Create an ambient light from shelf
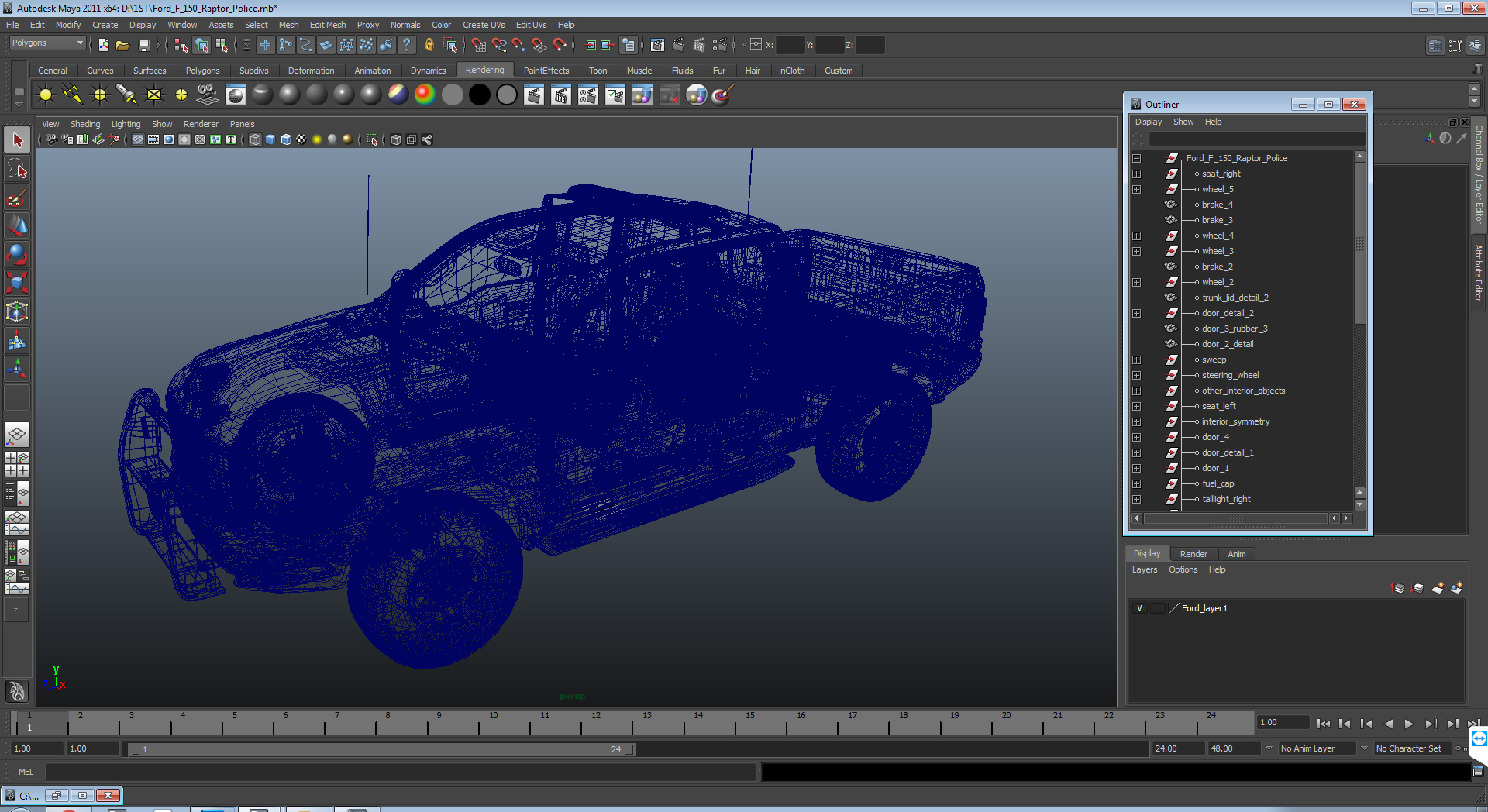 [46, 95]
